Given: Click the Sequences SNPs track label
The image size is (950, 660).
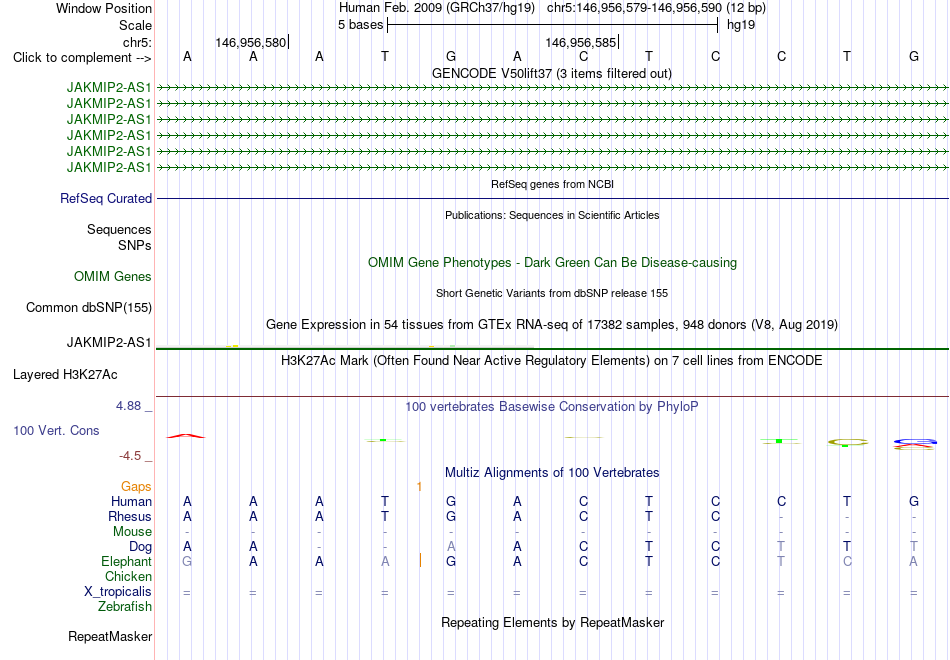Looking at the screenshot, I should click(119, 238).
